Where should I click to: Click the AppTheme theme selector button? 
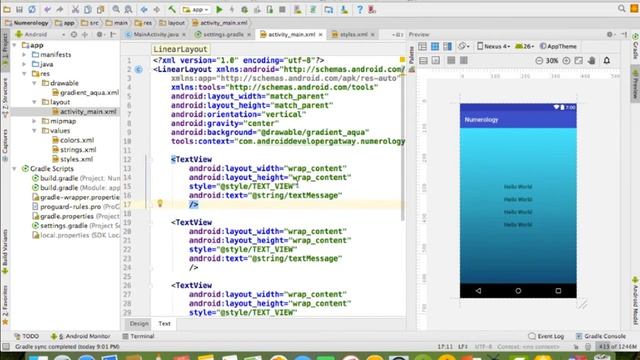pos(558,47)
